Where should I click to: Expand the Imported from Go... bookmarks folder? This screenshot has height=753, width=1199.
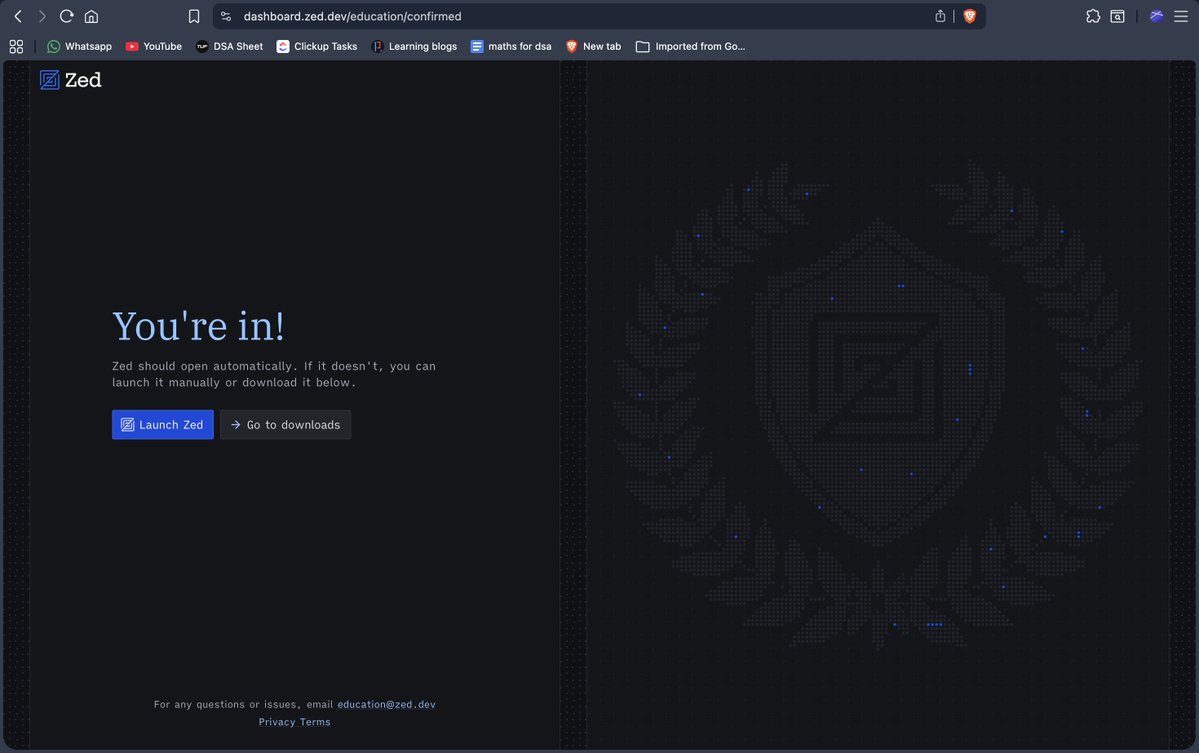(x=690, y=47)
